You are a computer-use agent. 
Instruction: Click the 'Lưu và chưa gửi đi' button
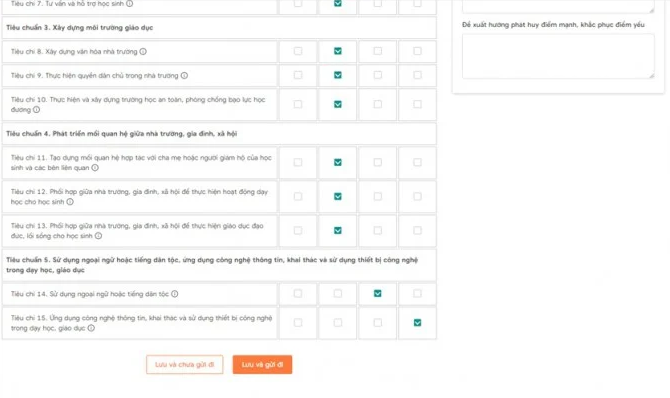[x=185, y=364]
